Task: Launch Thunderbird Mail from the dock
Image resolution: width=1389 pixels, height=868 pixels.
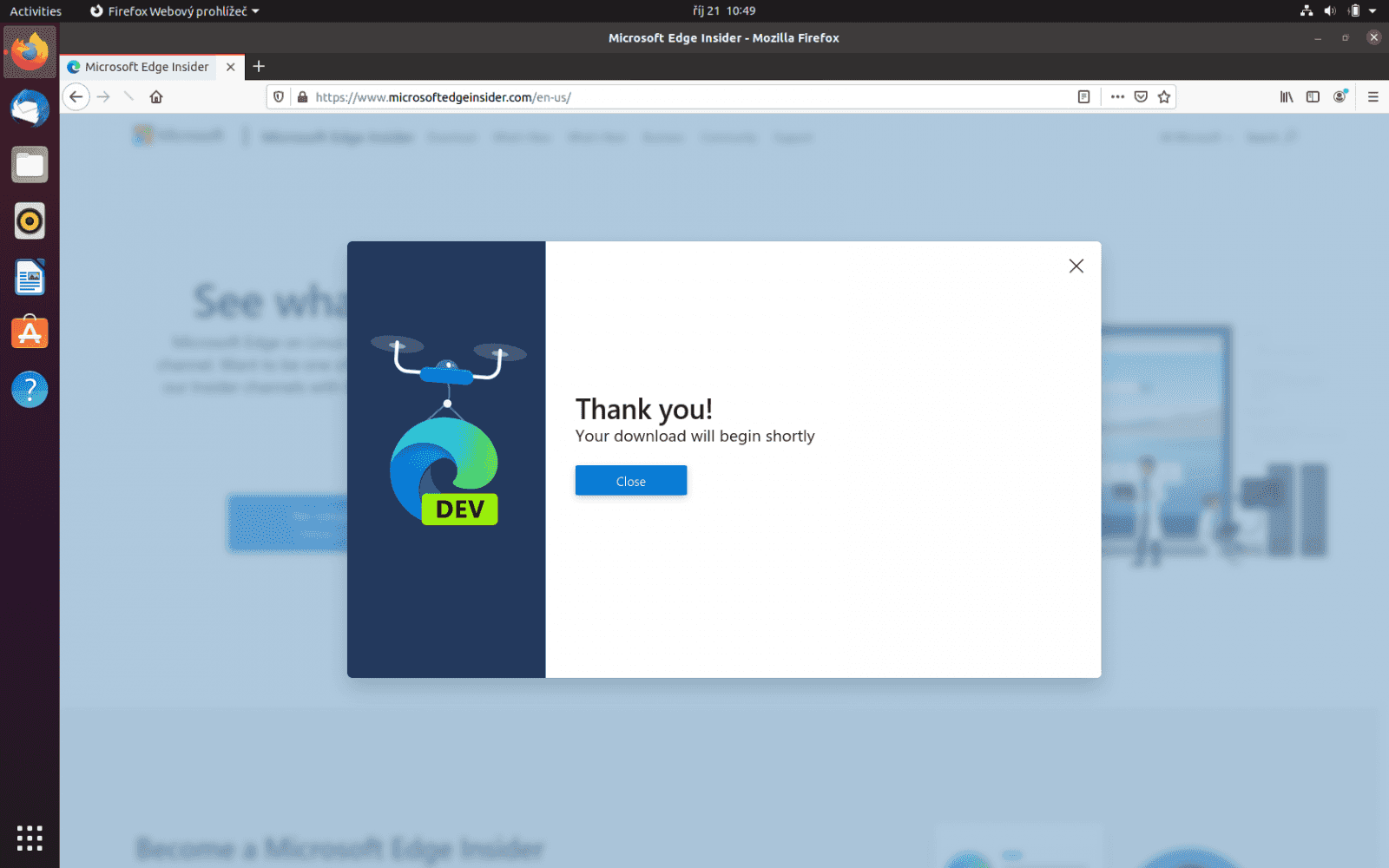Action: coord(30,108)
